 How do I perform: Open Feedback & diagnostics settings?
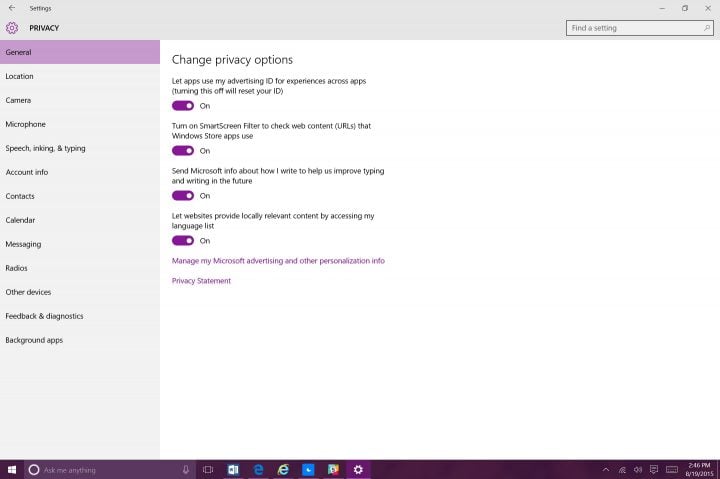pyautogui.click(x=80, y=316)
